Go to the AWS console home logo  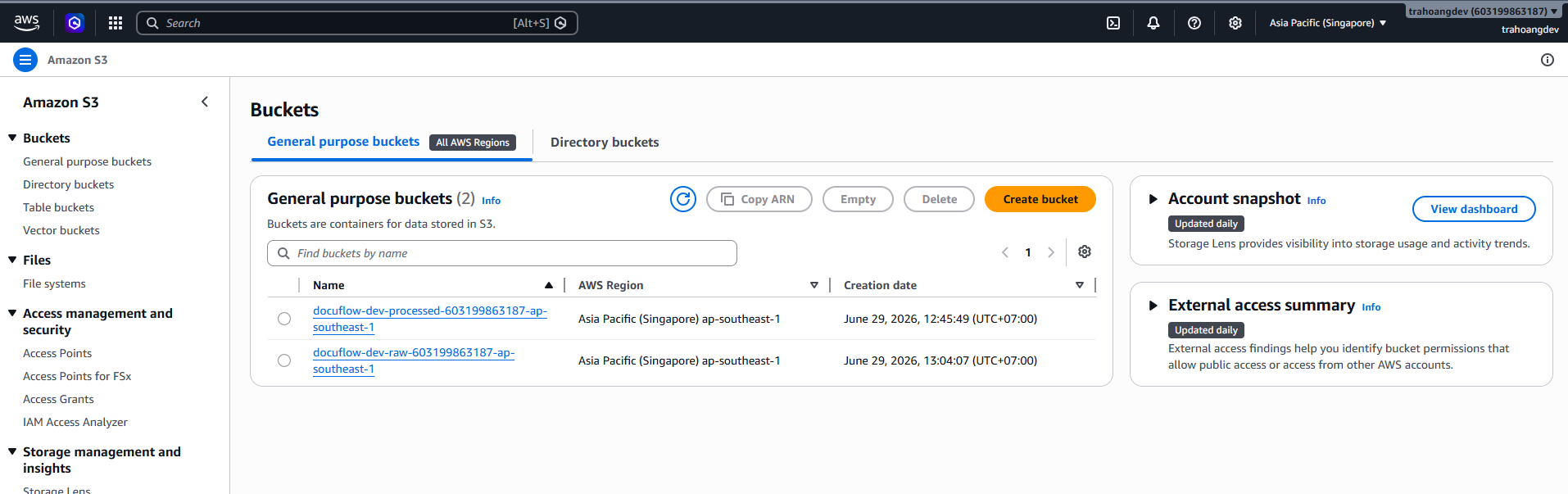pyautogui.click(x=26, y=22)
